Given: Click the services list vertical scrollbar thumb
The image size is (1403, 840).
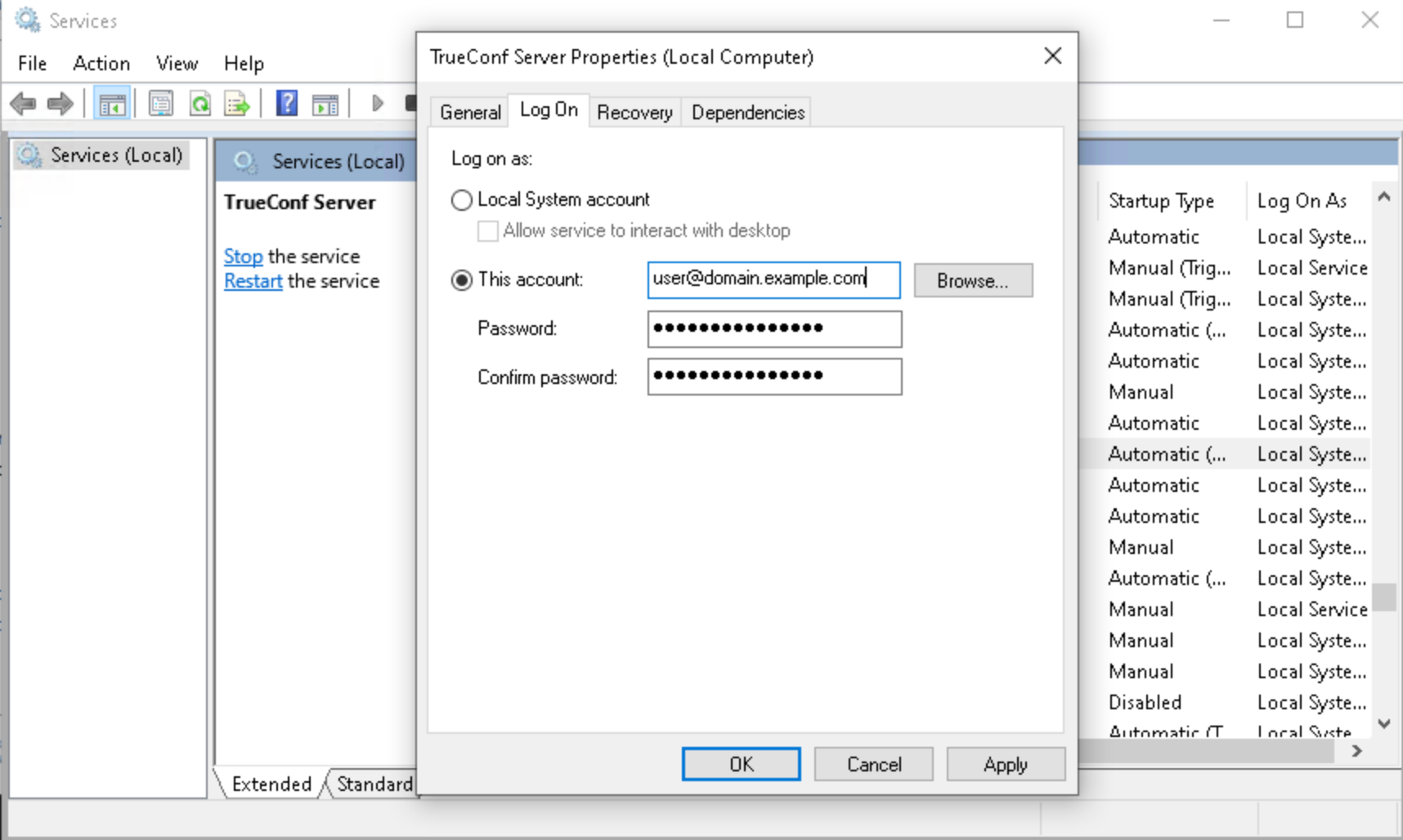Looking at the screenshot, I should point(1384,596).
